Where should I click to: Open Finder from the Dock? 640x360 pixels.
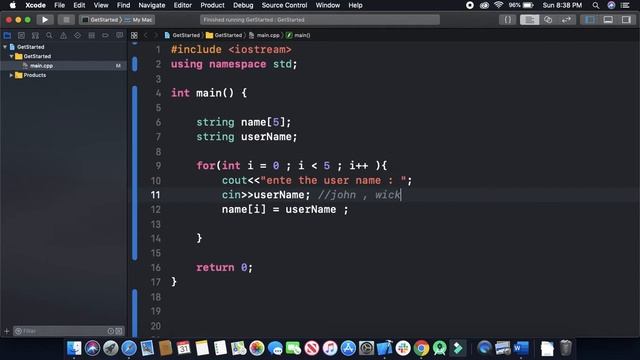74,348
